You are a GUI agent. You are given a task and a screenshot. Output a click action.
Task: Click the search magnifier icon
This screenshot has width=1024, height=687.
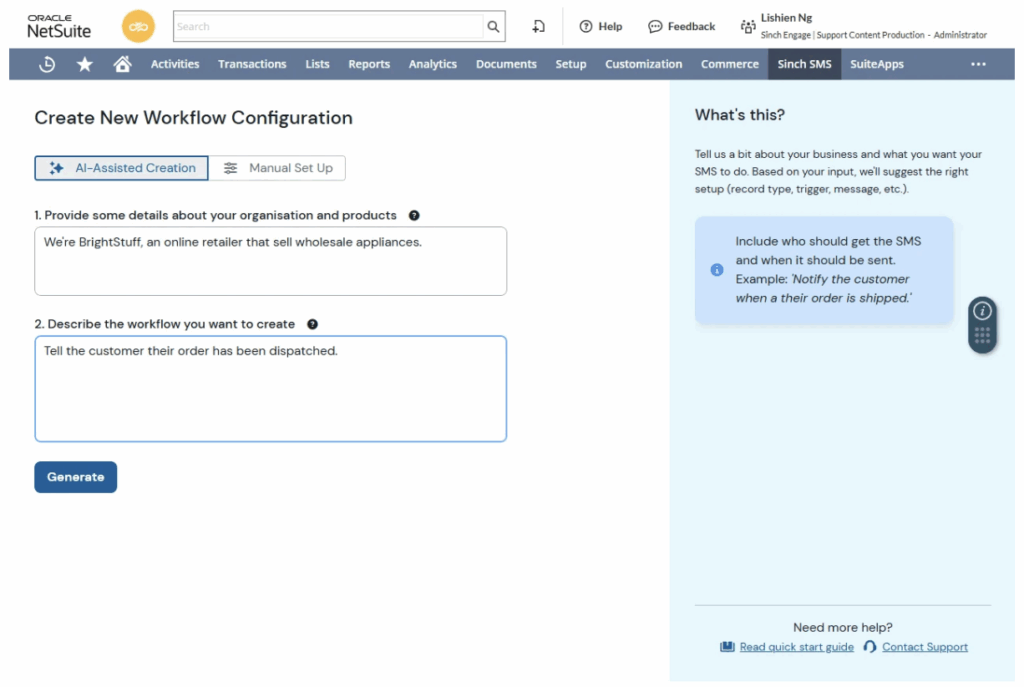pyautogui.click(x=493, y=27)
